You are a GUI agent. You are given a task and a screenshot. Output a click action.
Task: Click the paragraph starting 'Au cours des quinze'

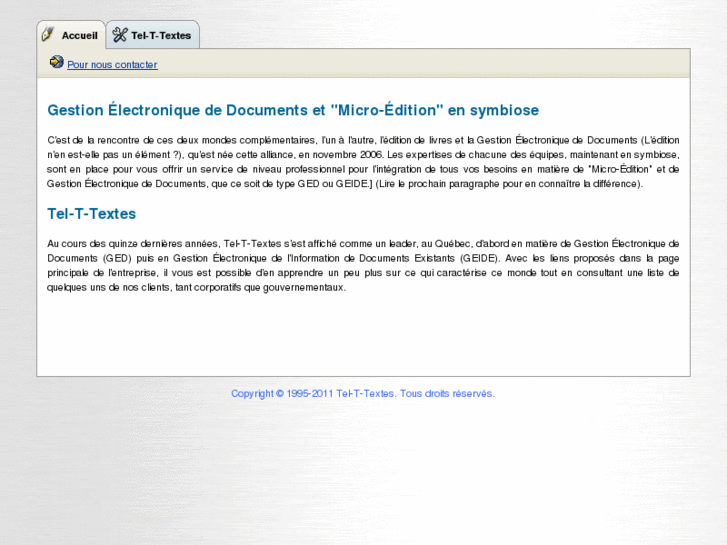[363, 265]
